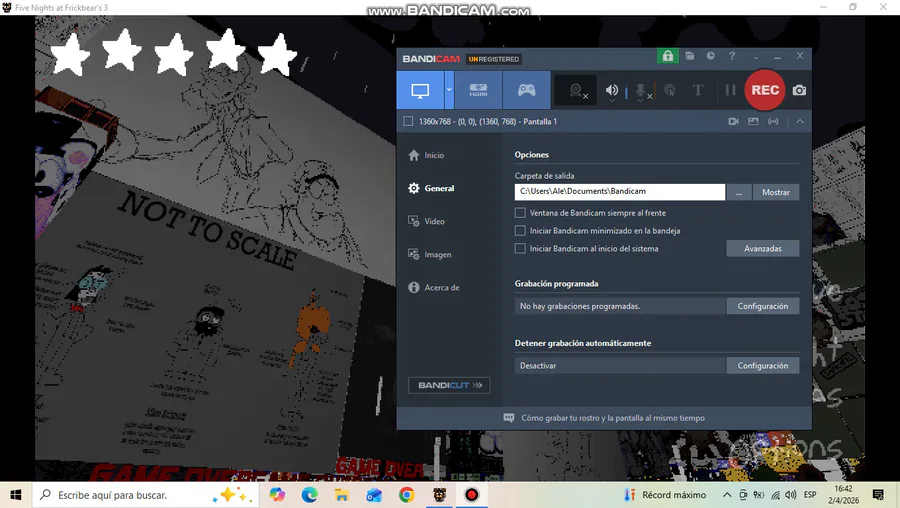The image size is (900, 508).
Task: Open the videos list camcorder icon
Action: coord(733,122)
